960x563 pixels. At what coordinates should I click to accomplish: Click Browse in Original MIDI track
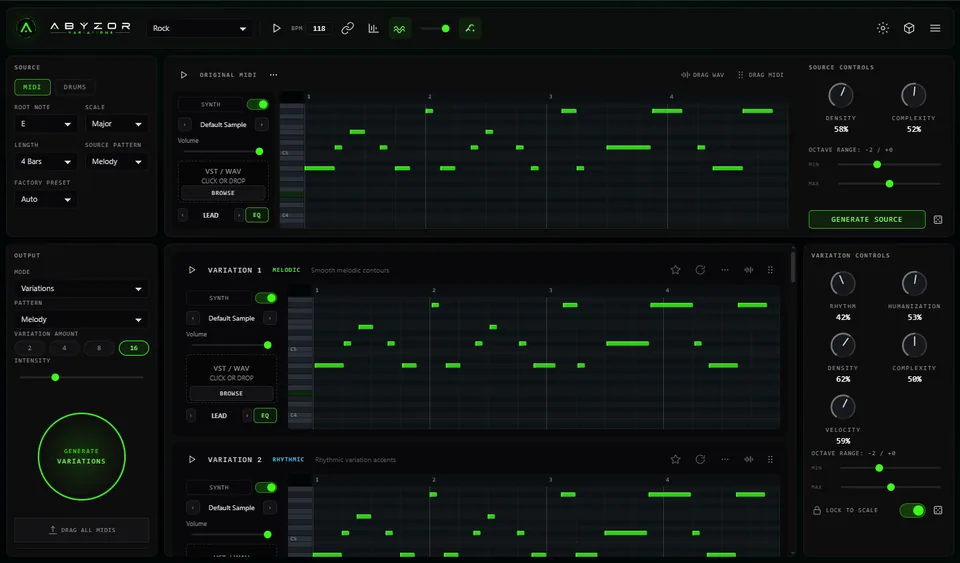[223, 193]
